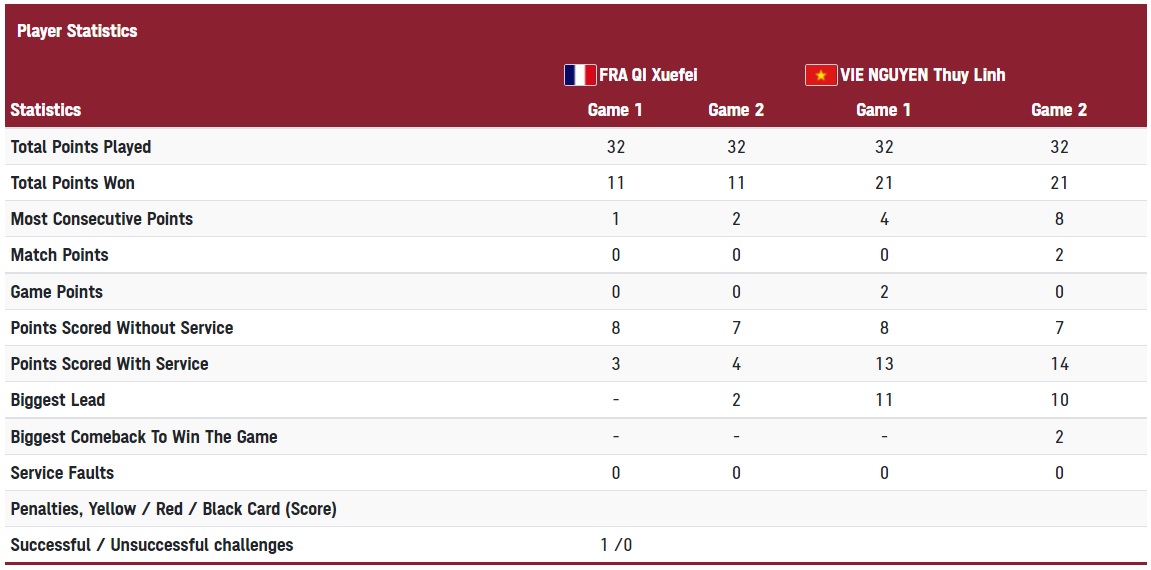
Task: Click the Statistics column header
Action: 46,110
